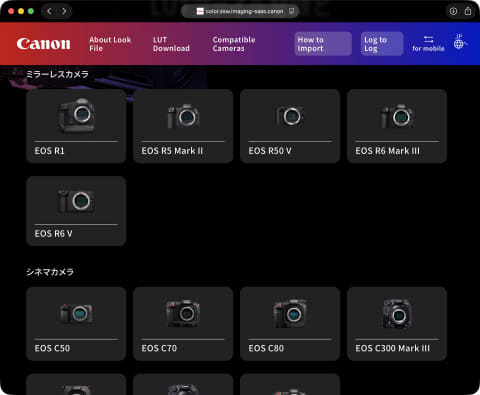This screenshot has width=480, height=395.
Task: Click the Canon logo in header
Action: tap(43, 44)
